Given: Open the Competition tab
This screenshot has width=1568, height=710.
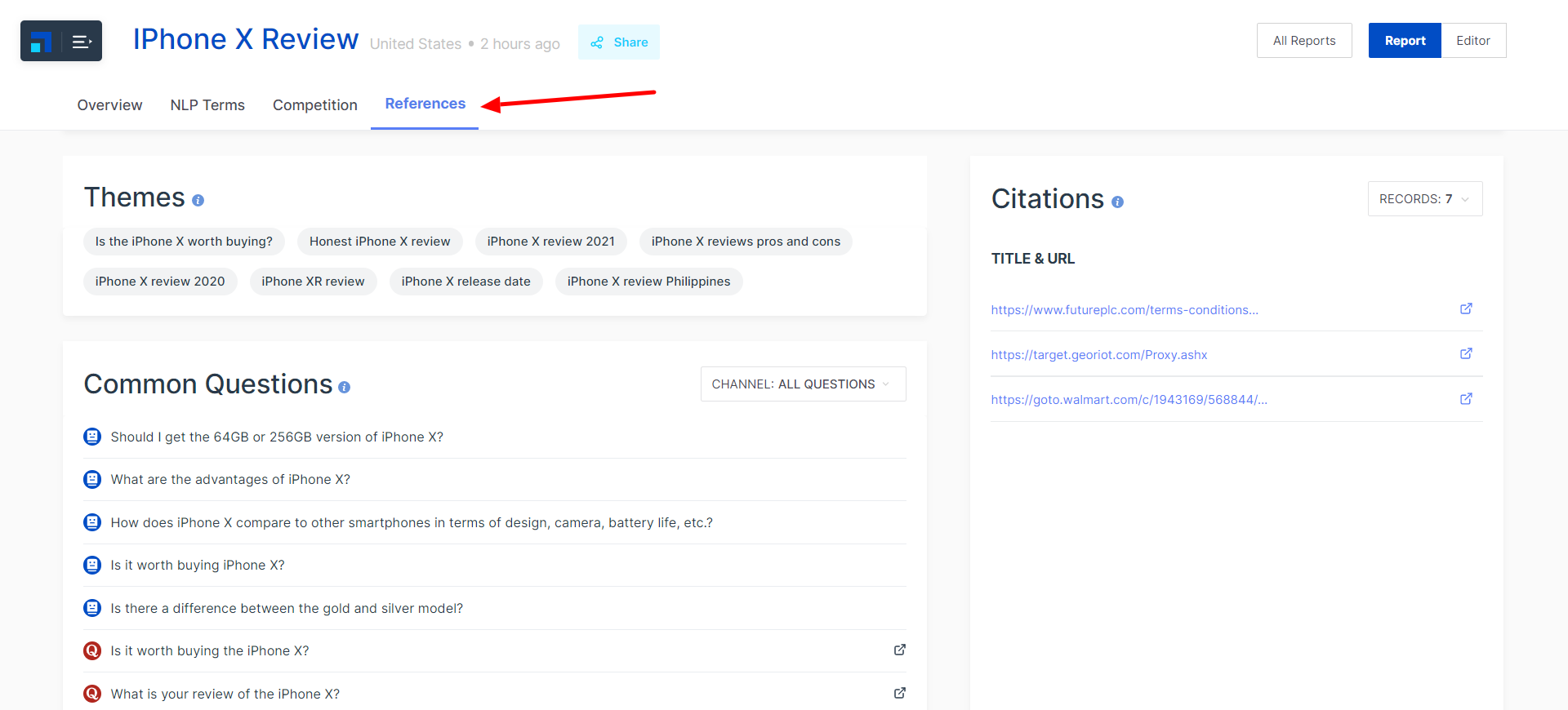Looking at the screenshot, I should tap(315, 105).
